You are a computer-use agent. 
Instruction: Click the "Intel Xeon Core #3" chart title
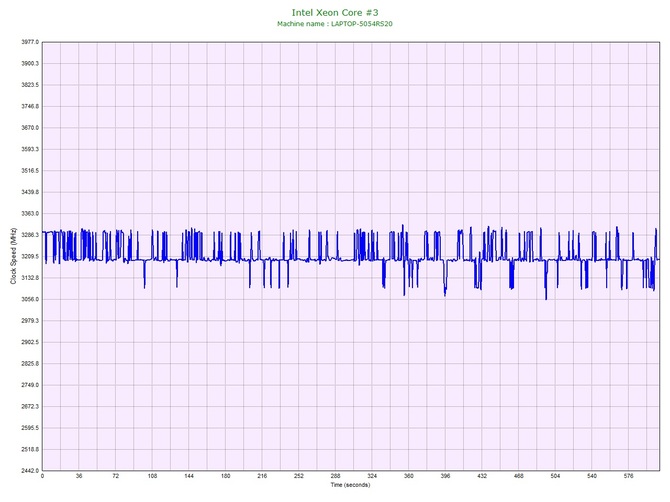click(335, 11)
